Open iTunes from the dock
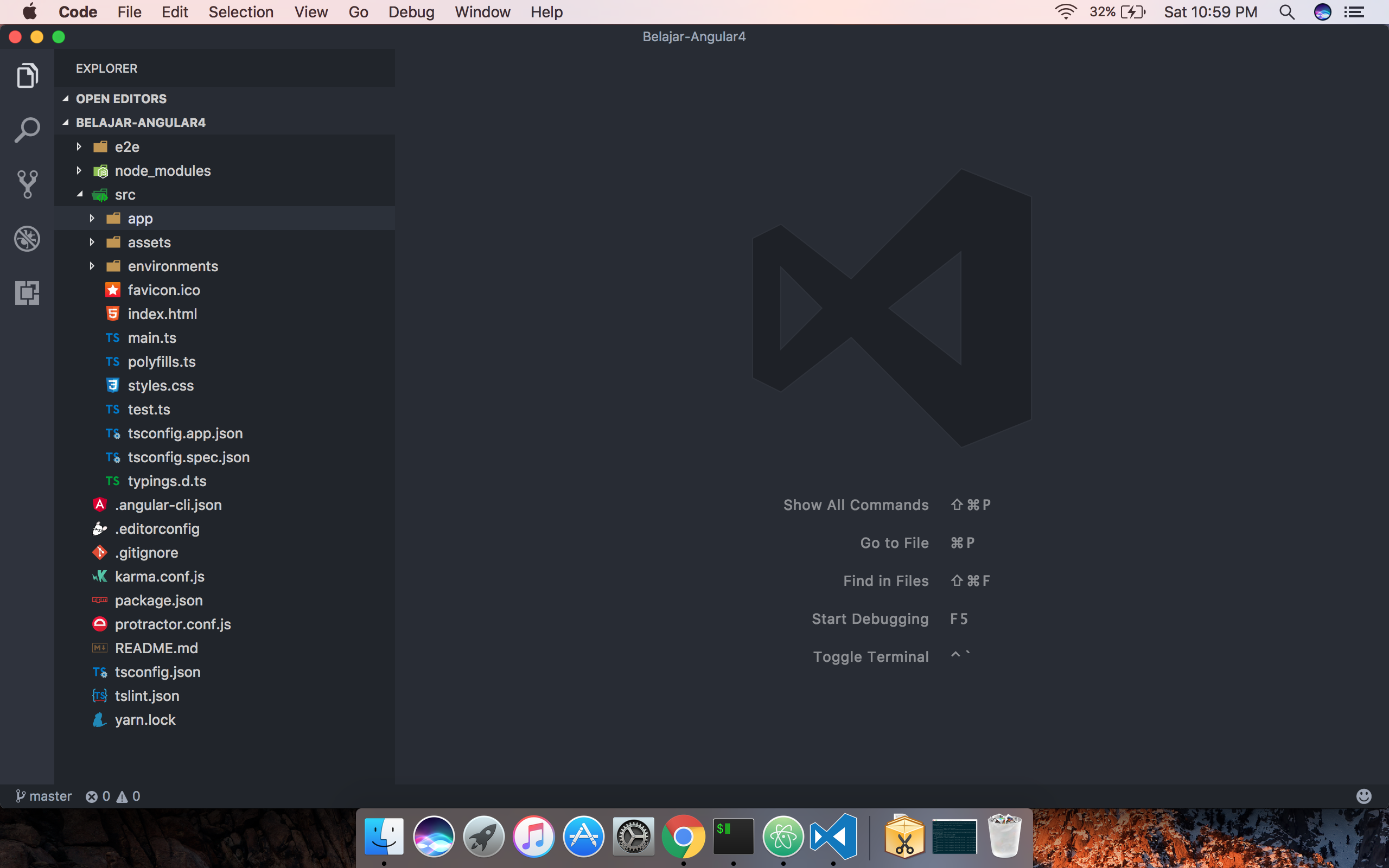 (534, 836)
